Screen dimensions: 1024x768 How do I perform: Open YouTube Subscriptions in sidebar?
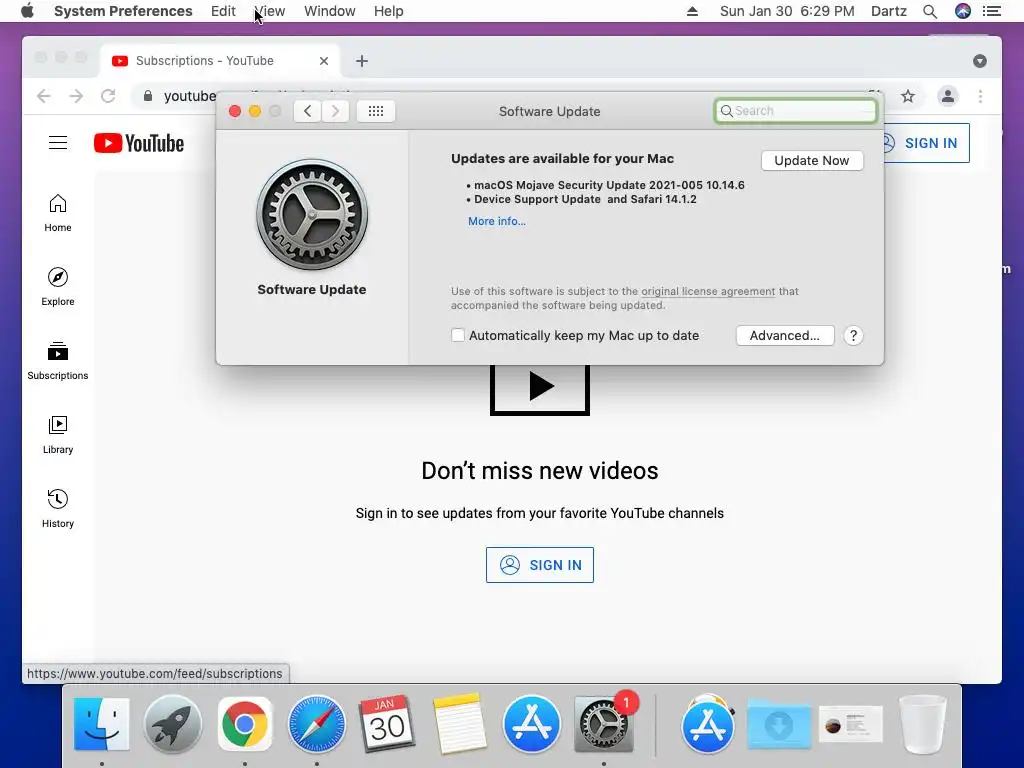[x=58, y=360]
